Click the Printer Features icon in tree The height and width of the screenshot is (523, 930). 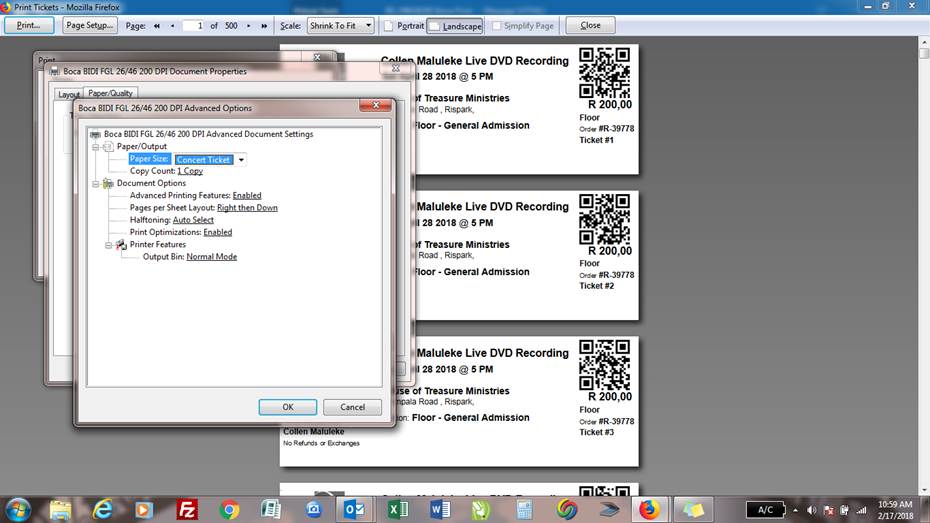coord(121,244)
